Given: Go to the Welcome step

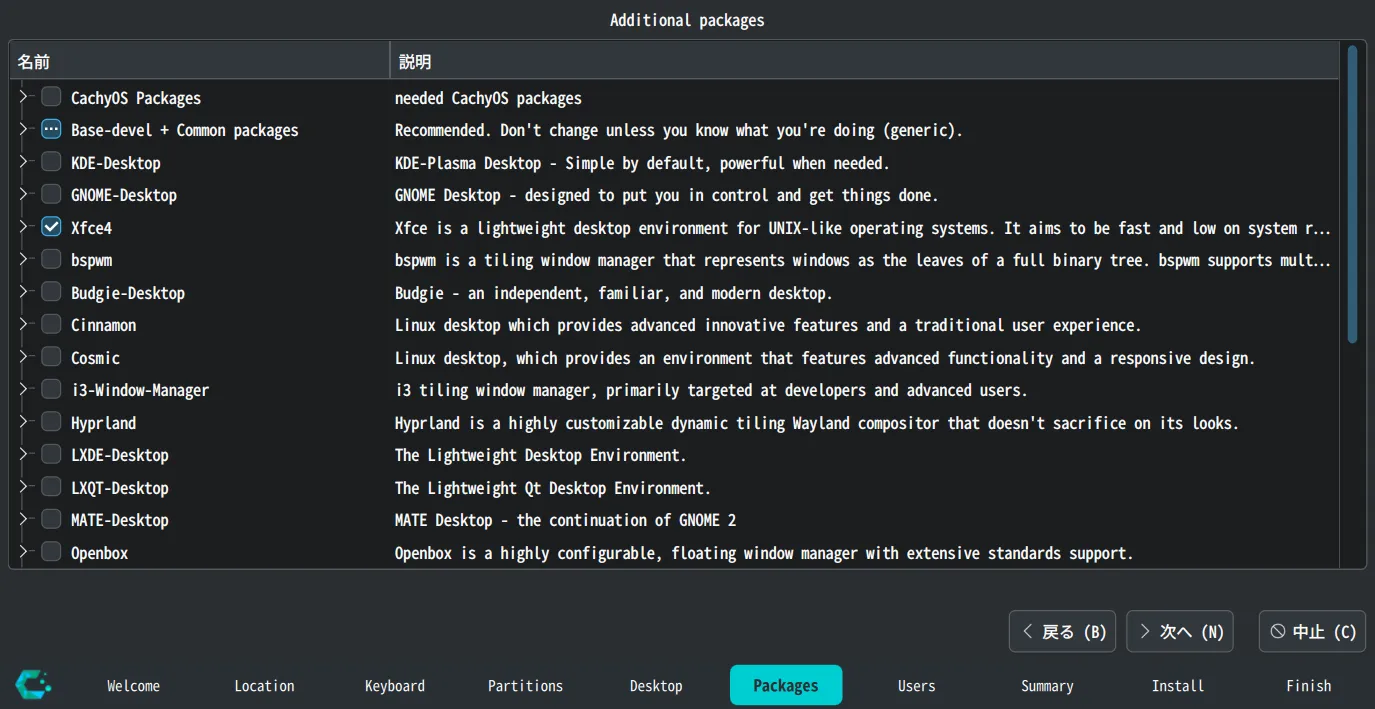Looking at the screenshot, I should (133, 686).
